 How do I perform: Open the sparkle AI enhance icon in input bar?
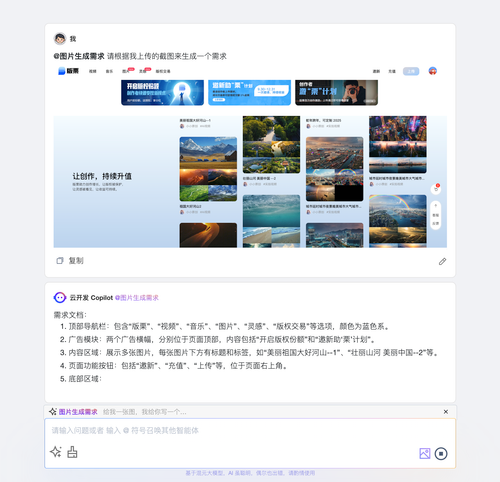pyautogui.click(x=55, y=452)
